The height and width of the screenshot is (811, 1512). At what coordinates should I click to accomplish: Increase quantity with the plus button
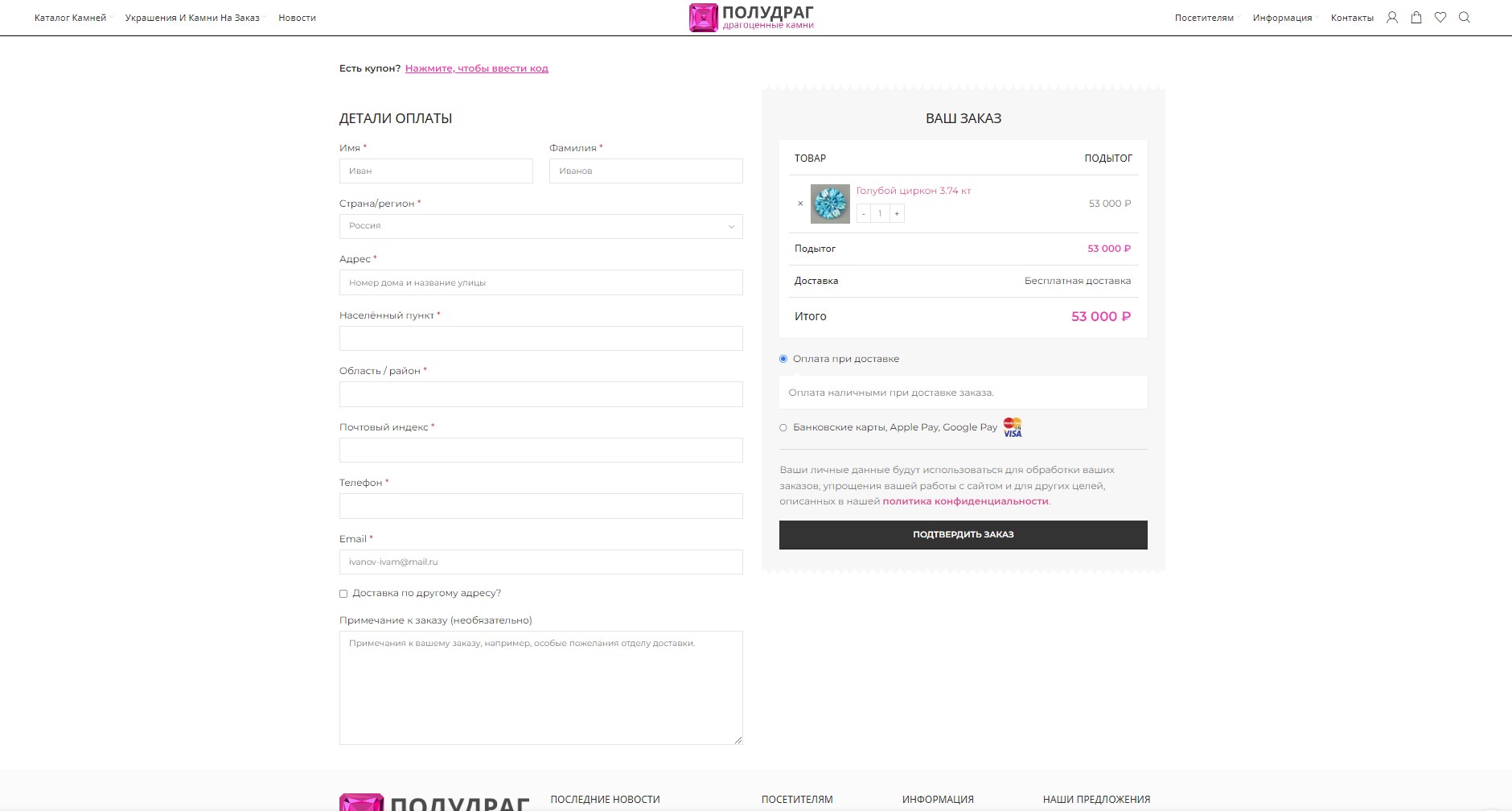[x=897, y=213]
